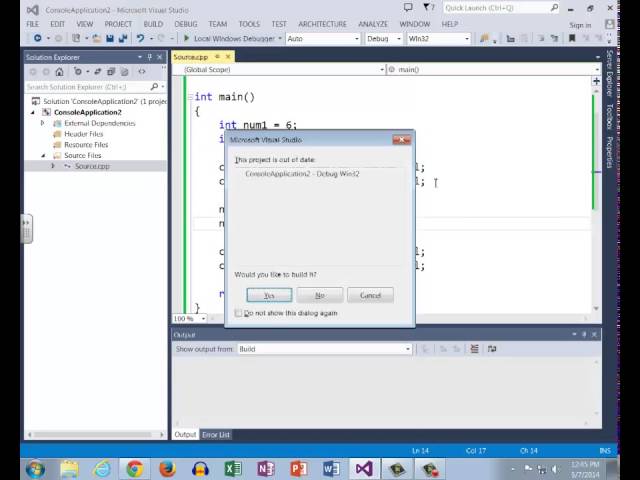Open Chrome from the taskbar

coord(135,469)
